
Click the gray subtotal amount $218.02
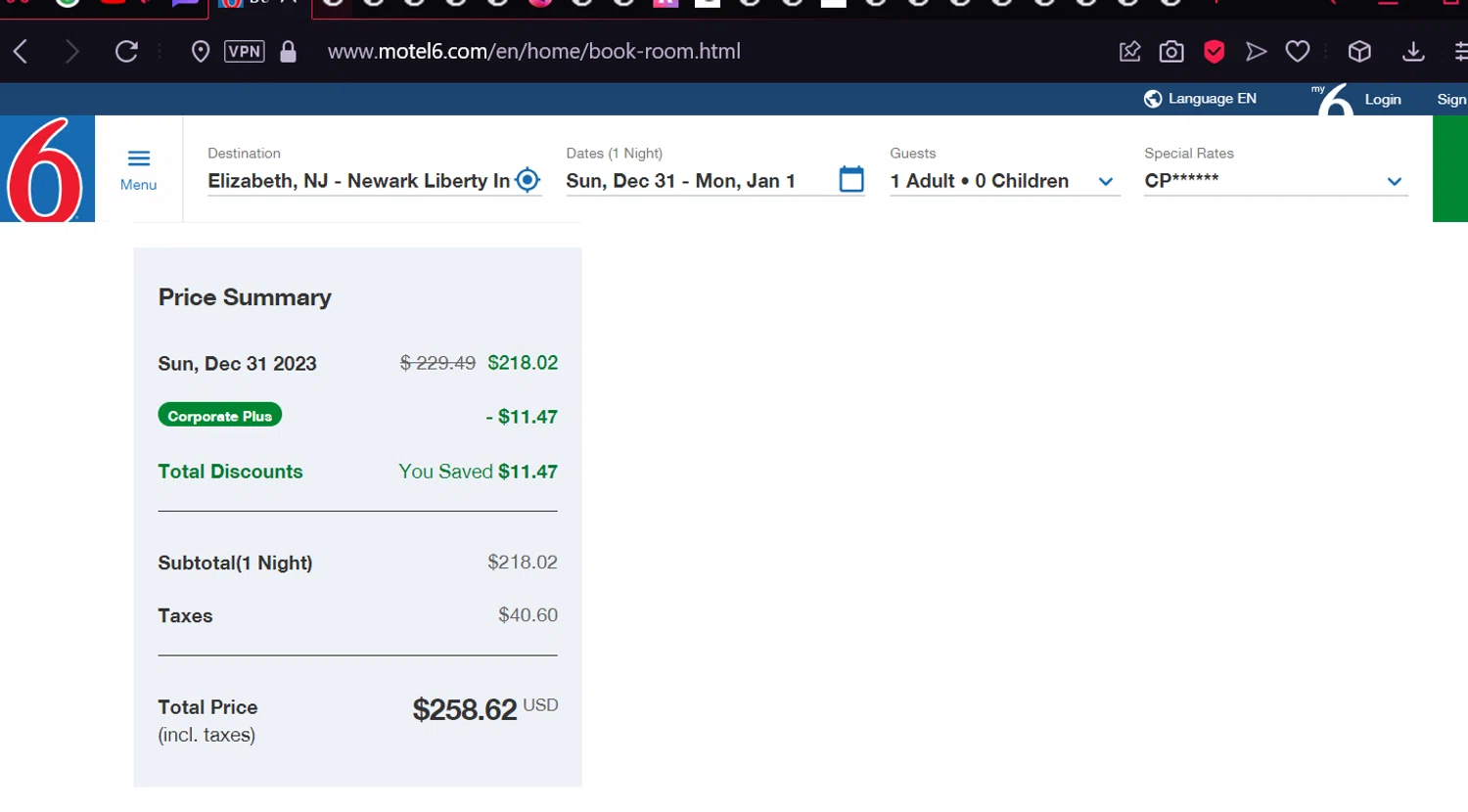tap(523, 563)
